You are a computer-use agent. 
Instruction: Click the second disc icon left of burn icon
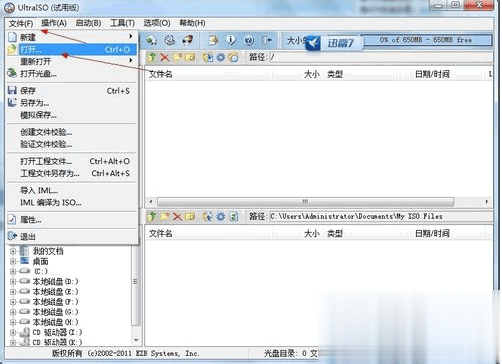170,40
